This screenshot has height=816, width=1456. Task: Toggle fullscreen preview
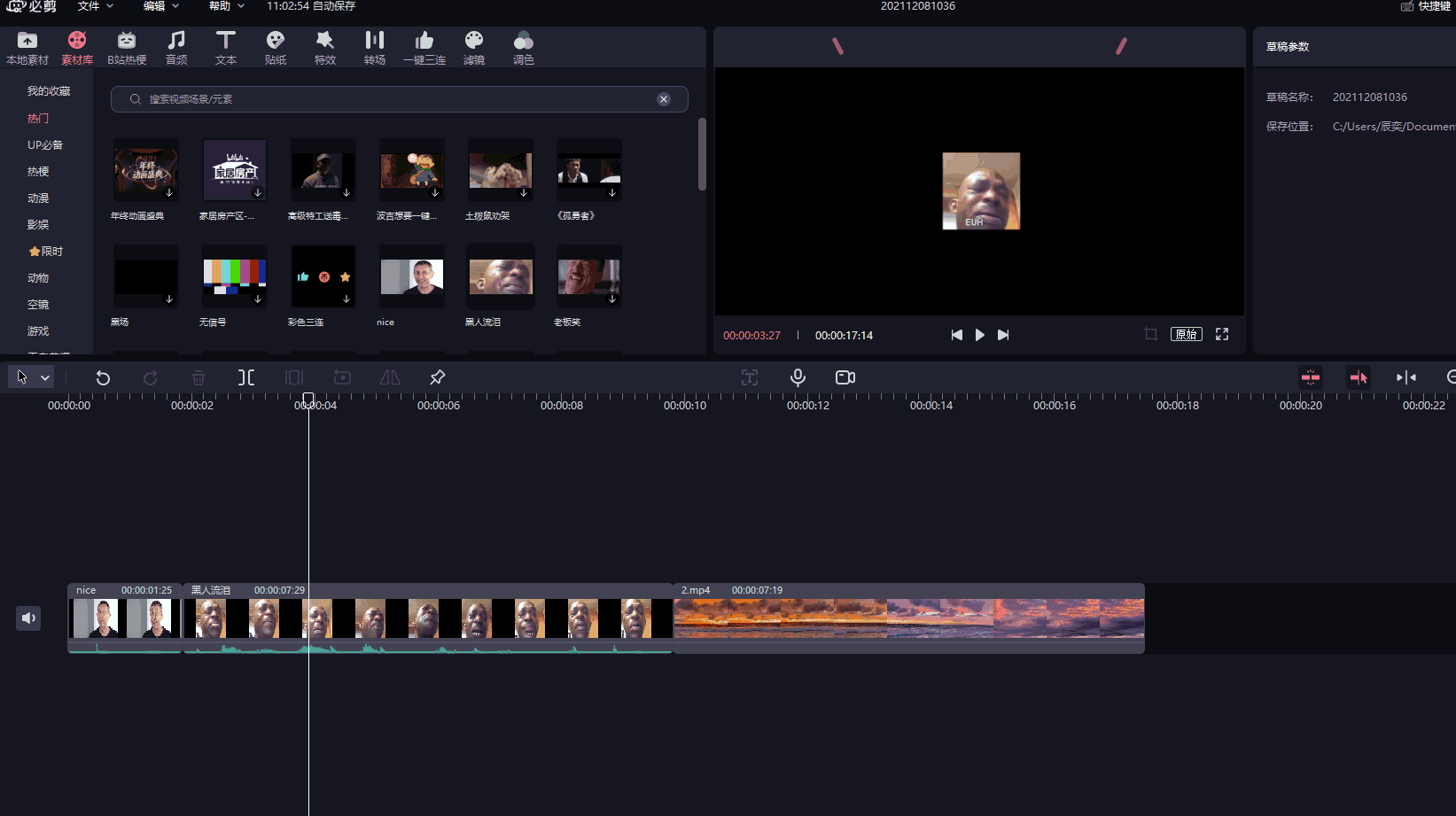tap(1222, 334)
